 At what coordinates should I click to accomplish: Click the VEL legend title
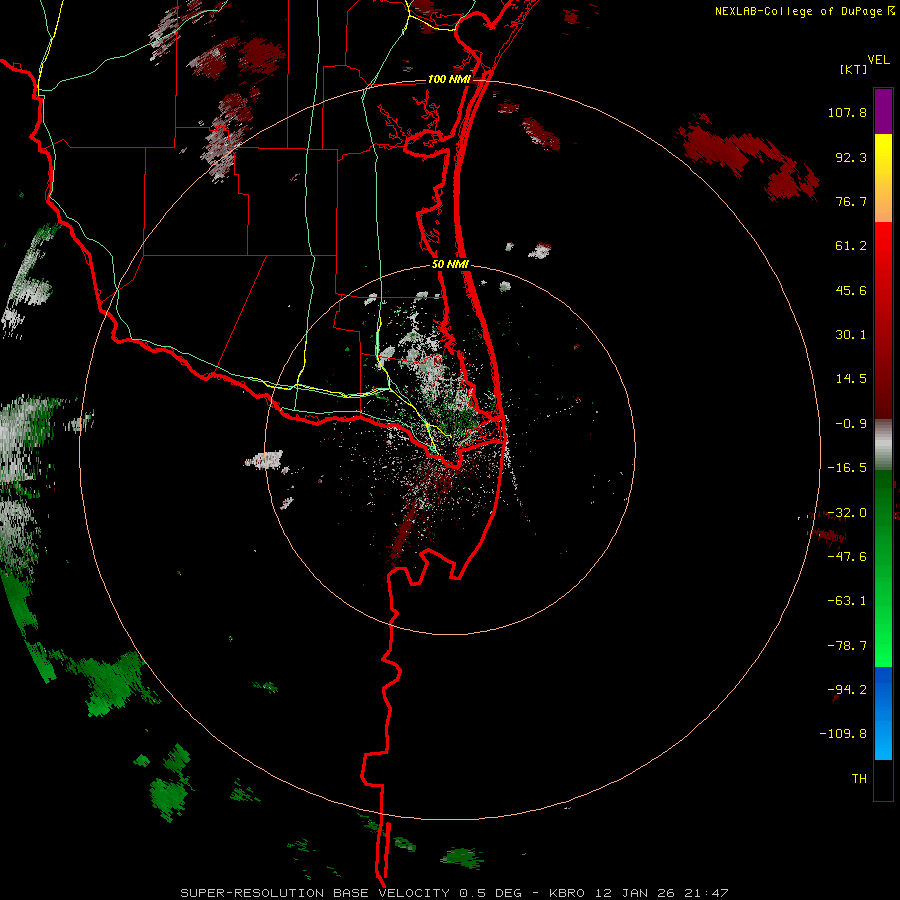click(x=878, y=60)
